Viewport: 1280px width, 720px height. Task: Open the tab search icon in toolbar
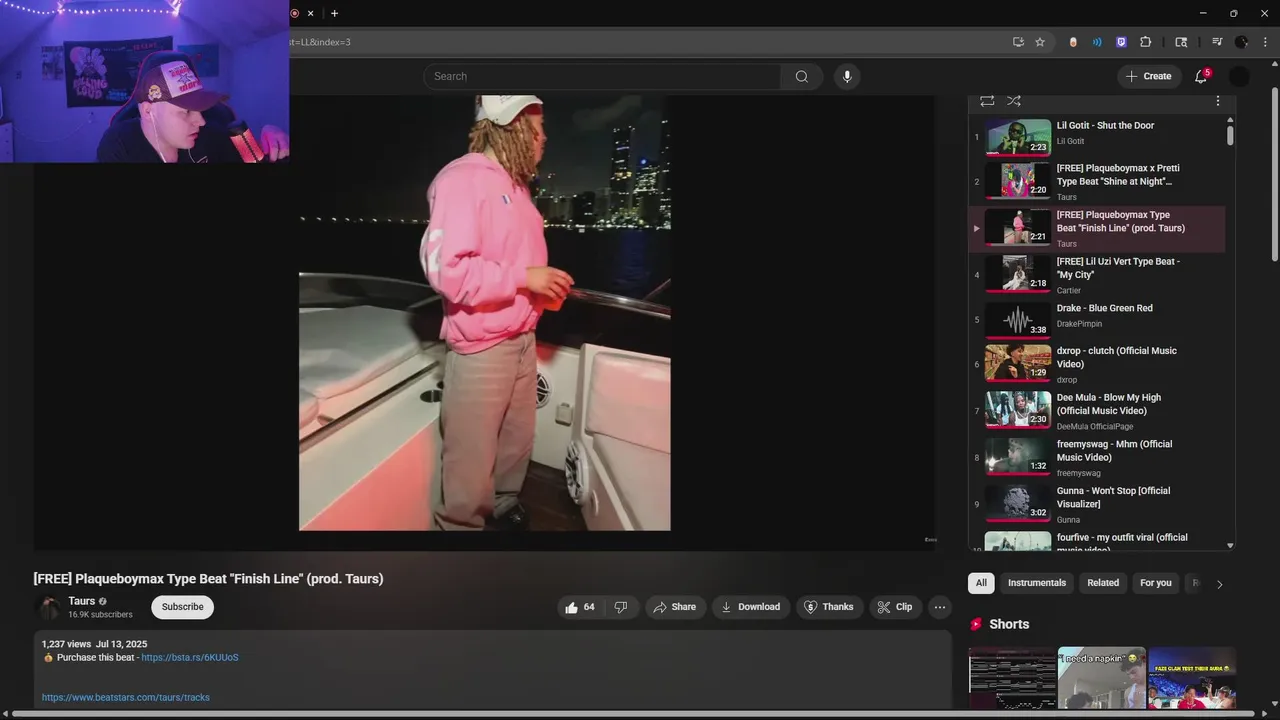click(x=1181, y=42)
